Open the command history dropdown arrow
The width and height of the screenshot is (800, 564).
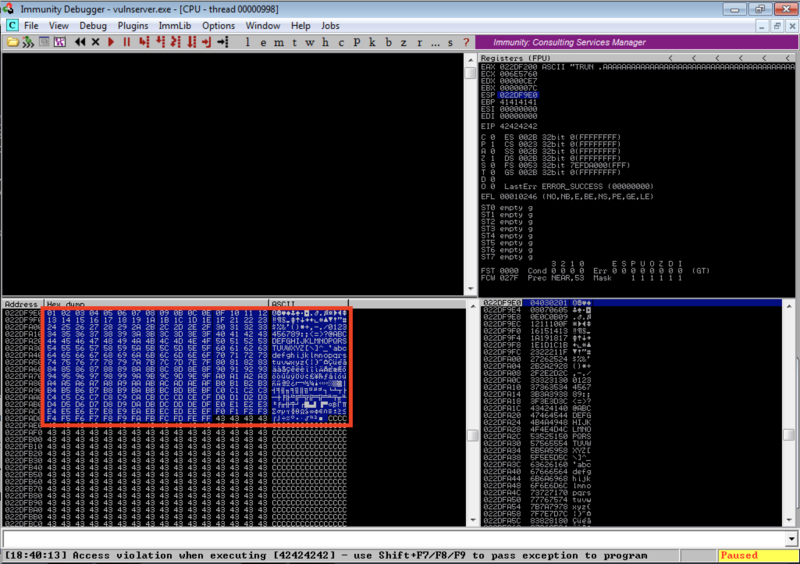791,538
